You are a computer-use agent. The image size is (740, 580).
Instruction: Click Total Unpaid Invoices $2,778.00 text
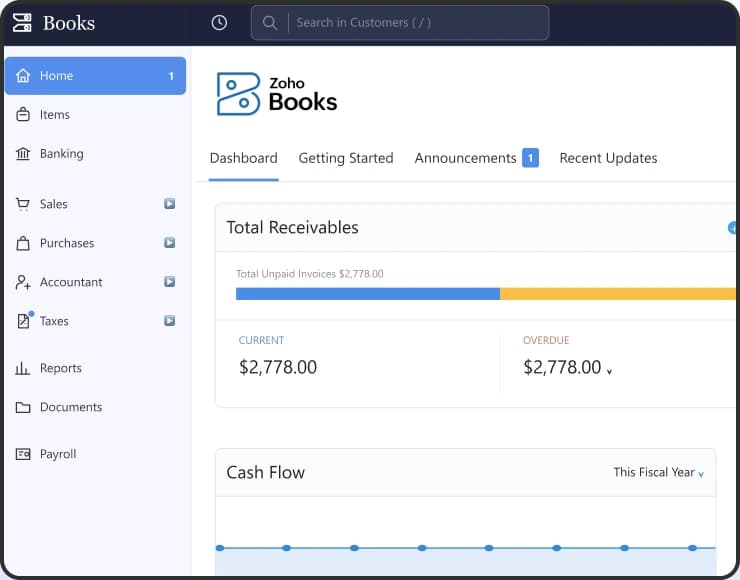(310, 274)
